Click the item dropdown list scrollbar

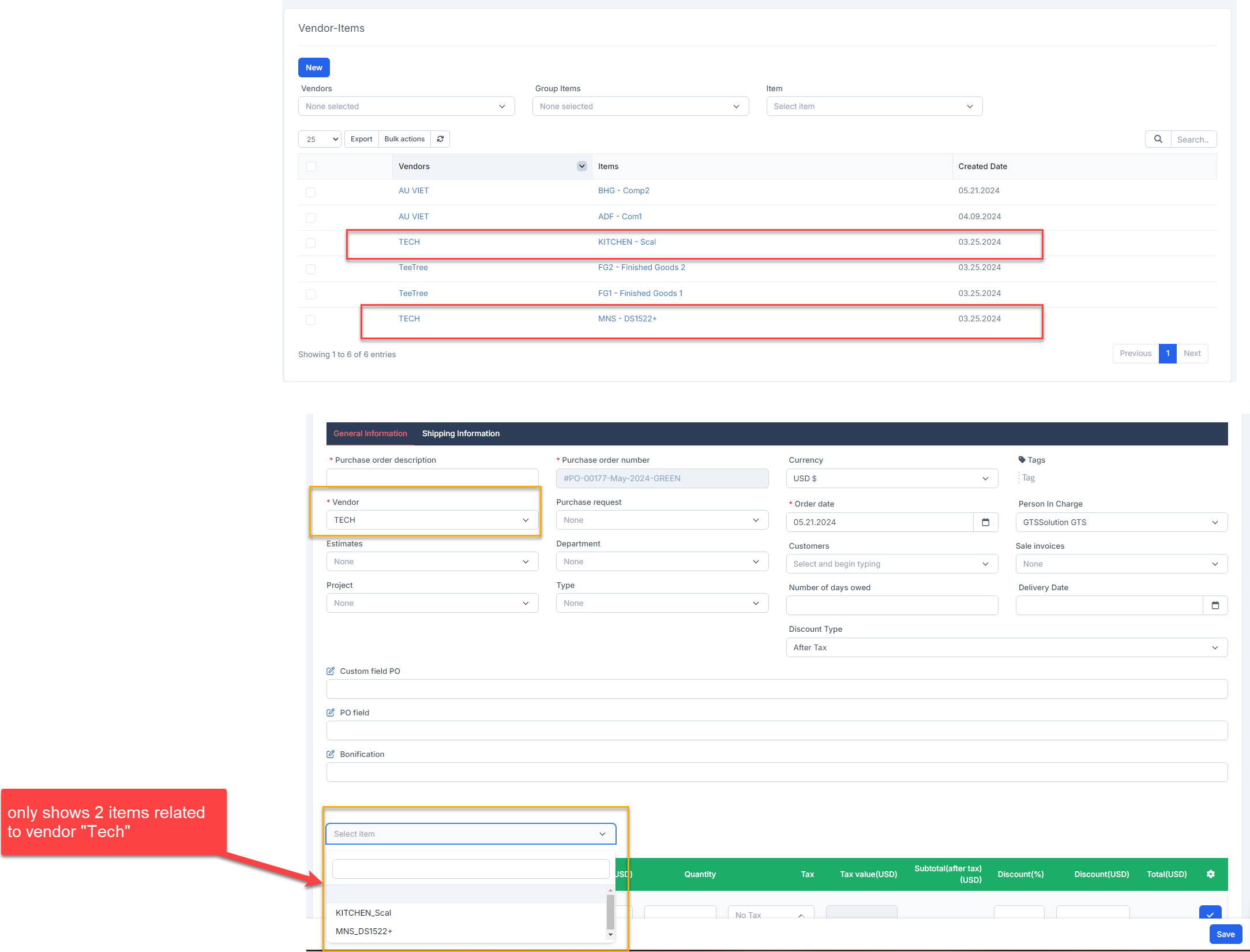610,912
